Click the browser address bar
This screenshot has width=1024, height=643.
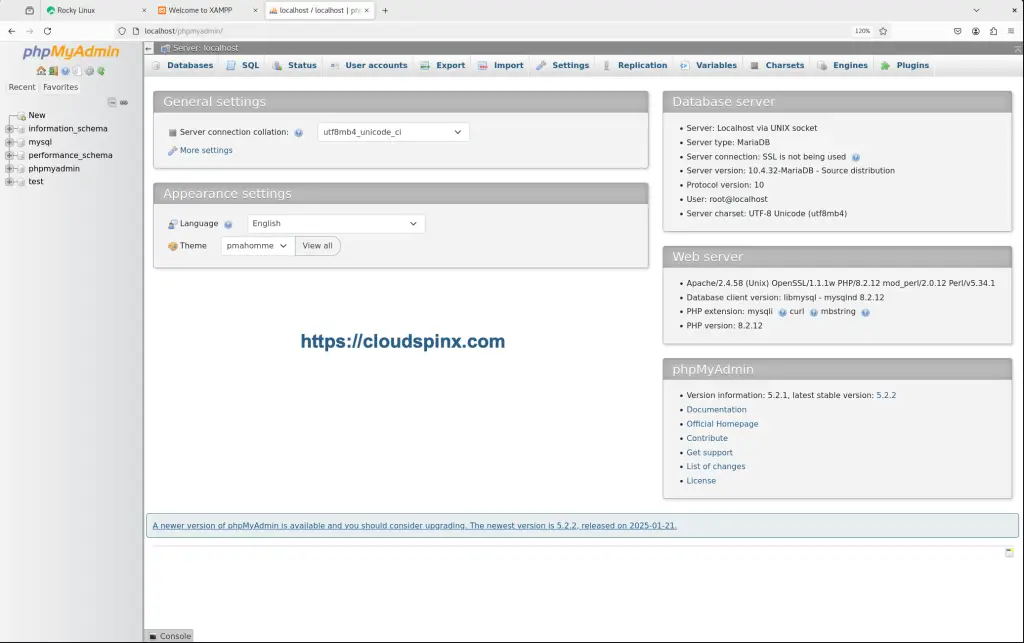click(300, 30)
